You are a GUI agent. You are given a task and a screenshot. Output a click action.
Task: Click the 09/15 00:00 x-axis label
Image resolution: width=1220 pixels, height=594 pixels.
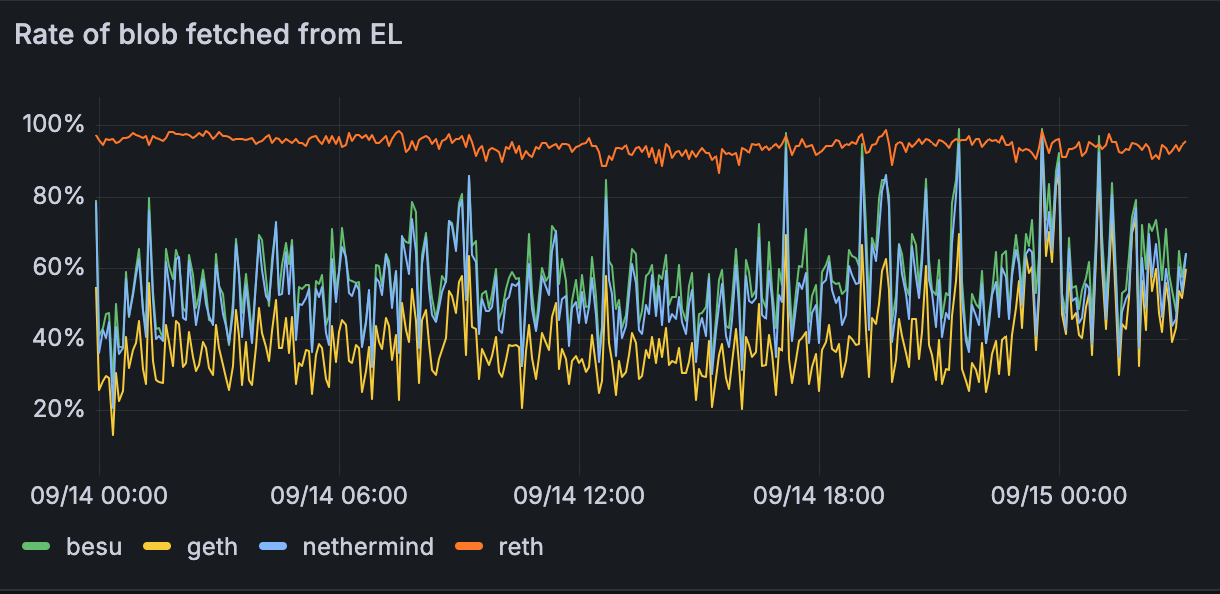1060,494
